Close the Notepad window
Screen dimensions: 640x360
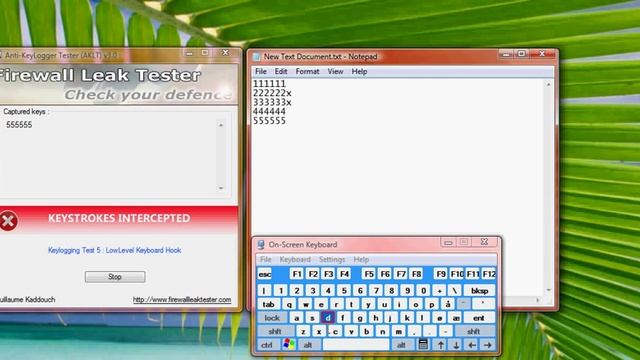(542, 53)
